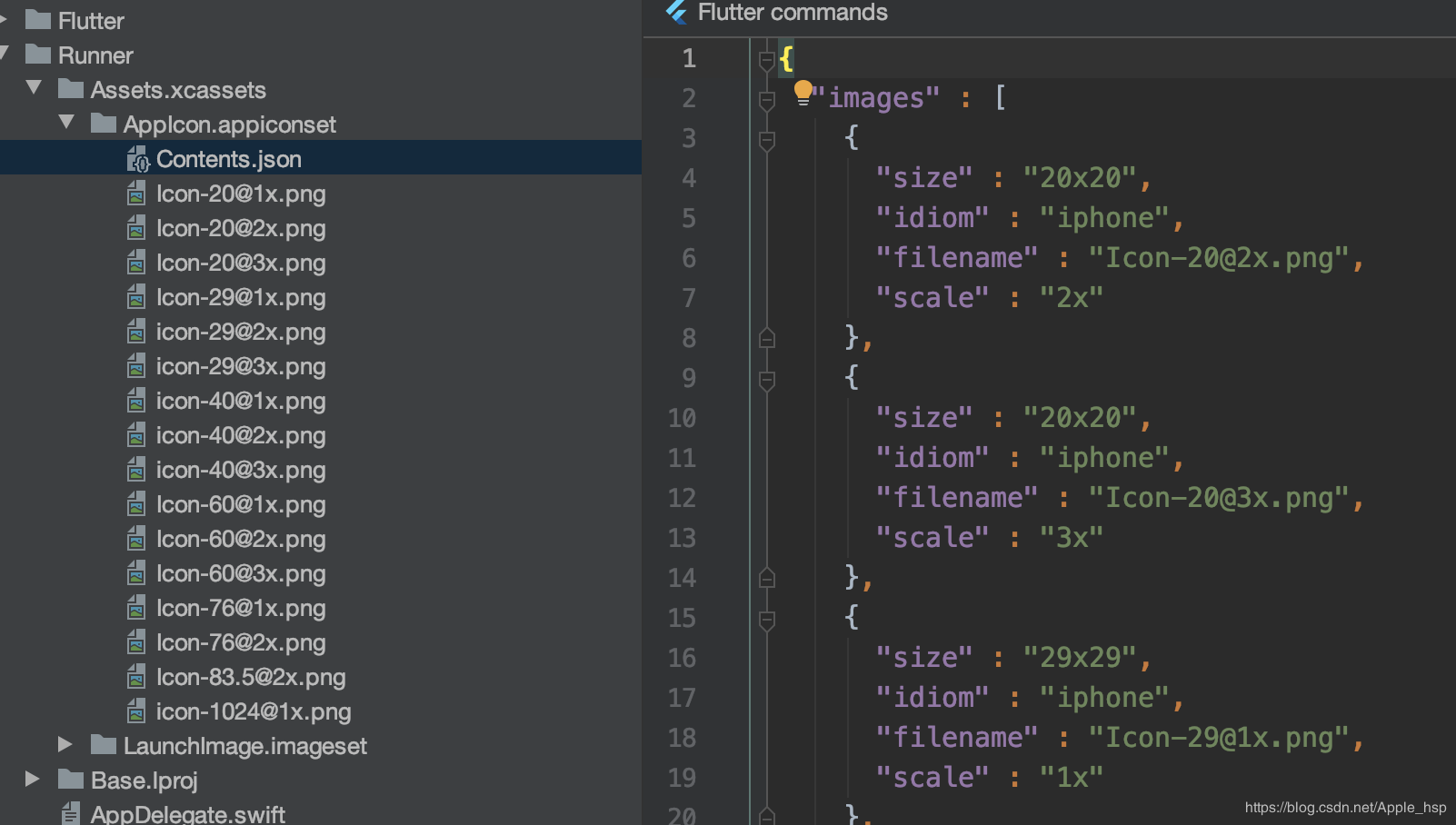1456x825 pixels.
Task: Click the image icon of icon-40@1x.png
Action: pos(136,401)
